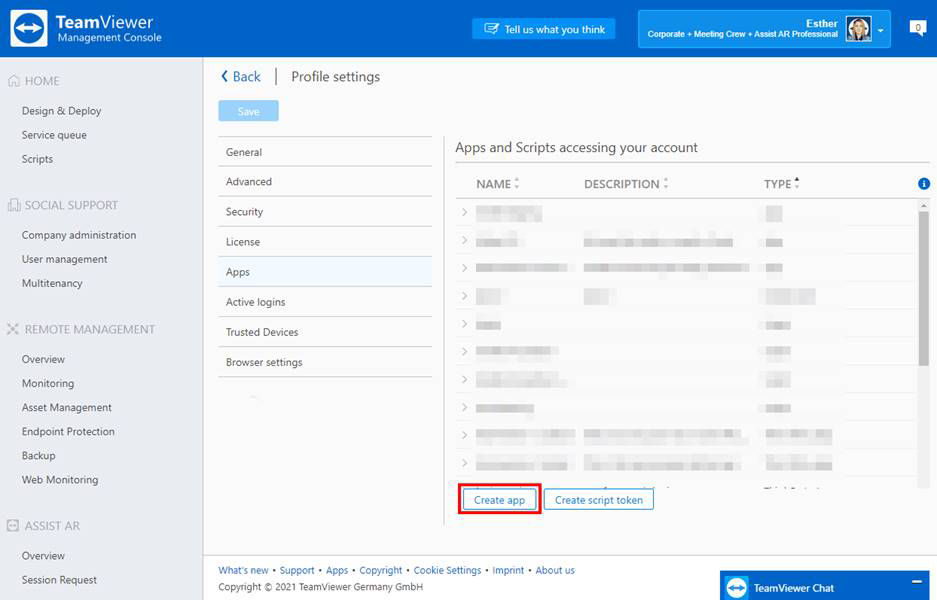Screen dimensions: 937x600
Task: Click the Create script token button
Action: pos(599,500)
